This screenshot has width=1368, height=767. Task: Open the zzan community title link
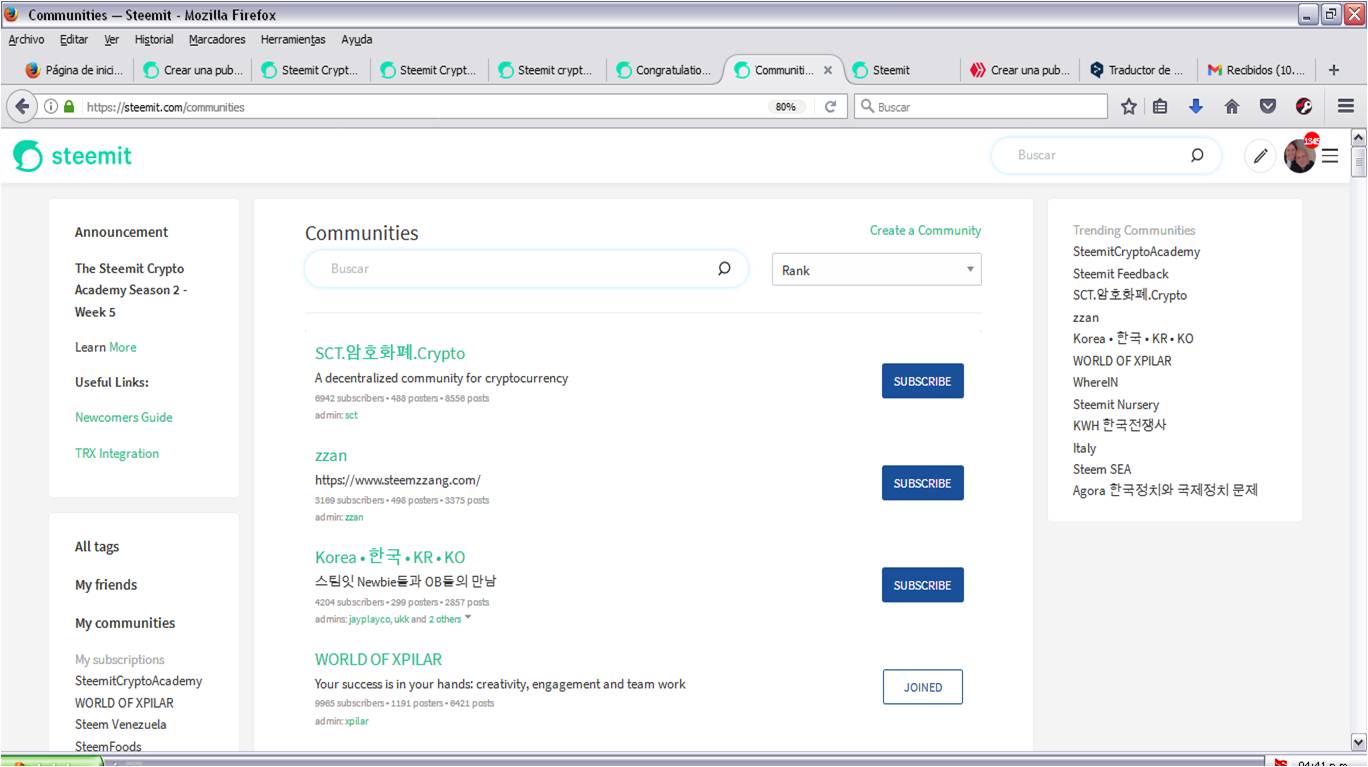click(331, 455)
